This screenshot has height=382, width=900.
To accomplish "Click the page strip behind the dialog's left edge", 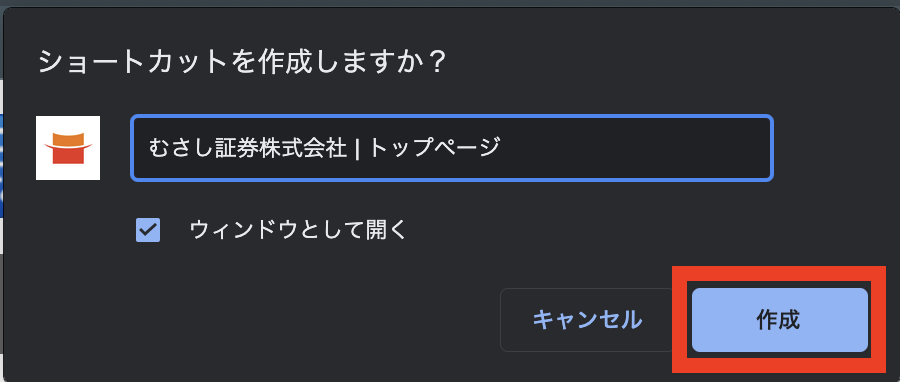I will tap(2, 166).
